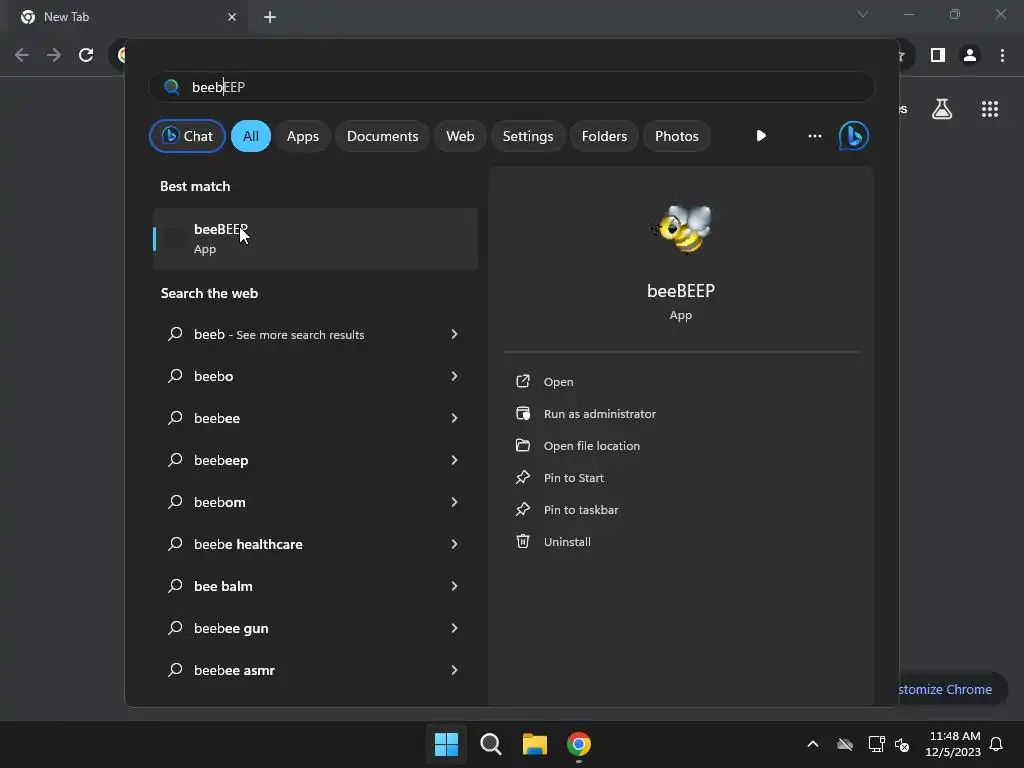1024x768 pixels.
Task: Expand the beebee gun suggestion chevron
Action: pyautogui.click(x=455, y=628)
